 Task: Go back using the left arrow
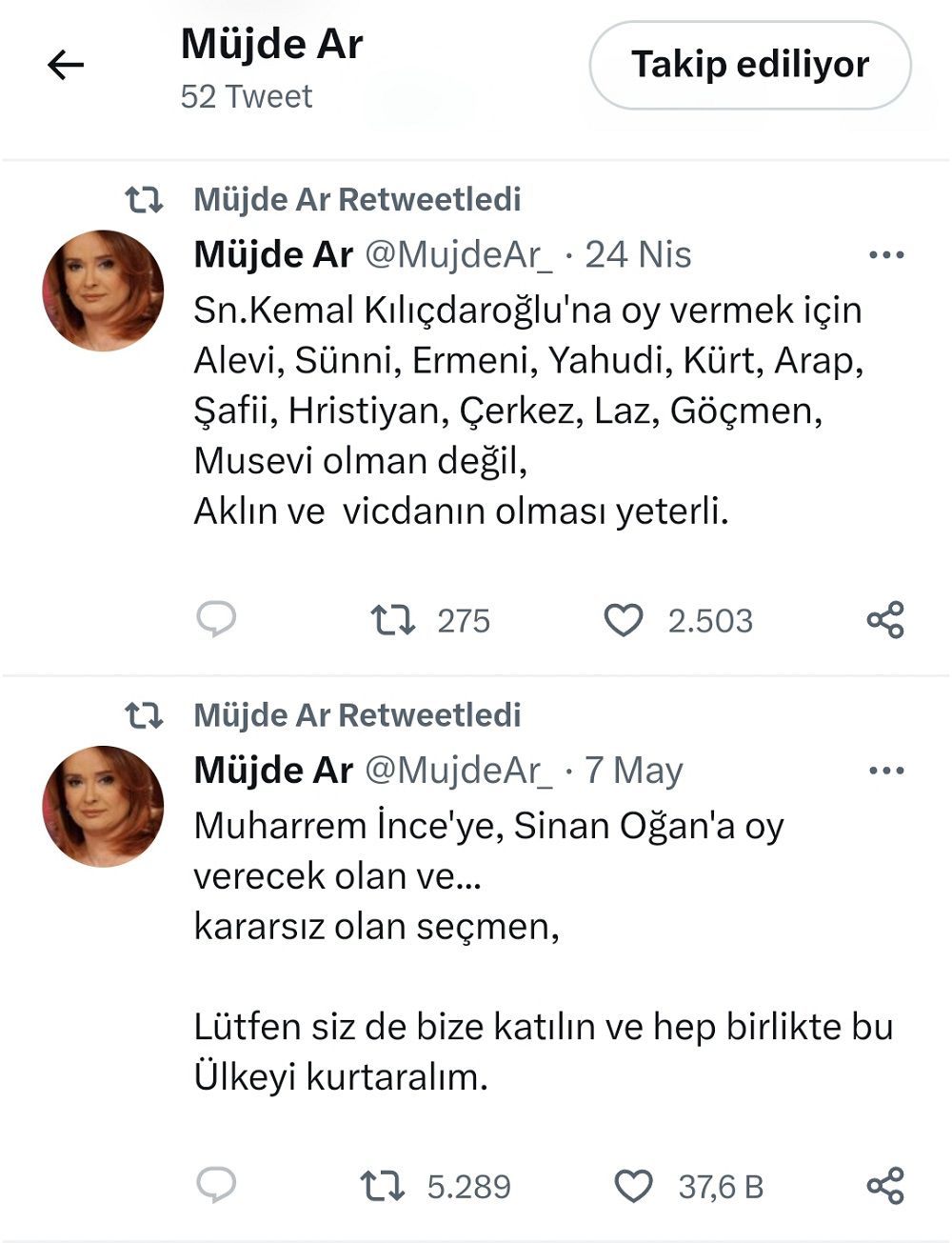(66, 65)
